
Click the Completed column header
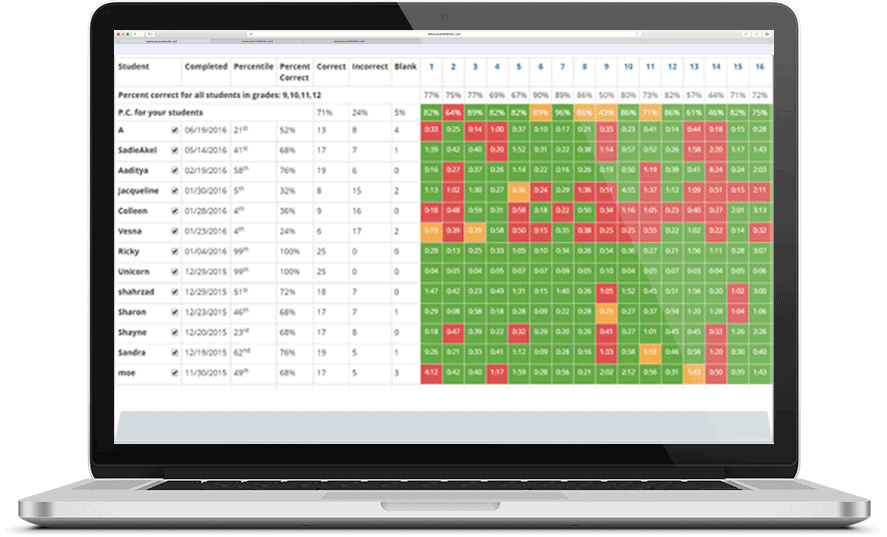click(206, 67)
